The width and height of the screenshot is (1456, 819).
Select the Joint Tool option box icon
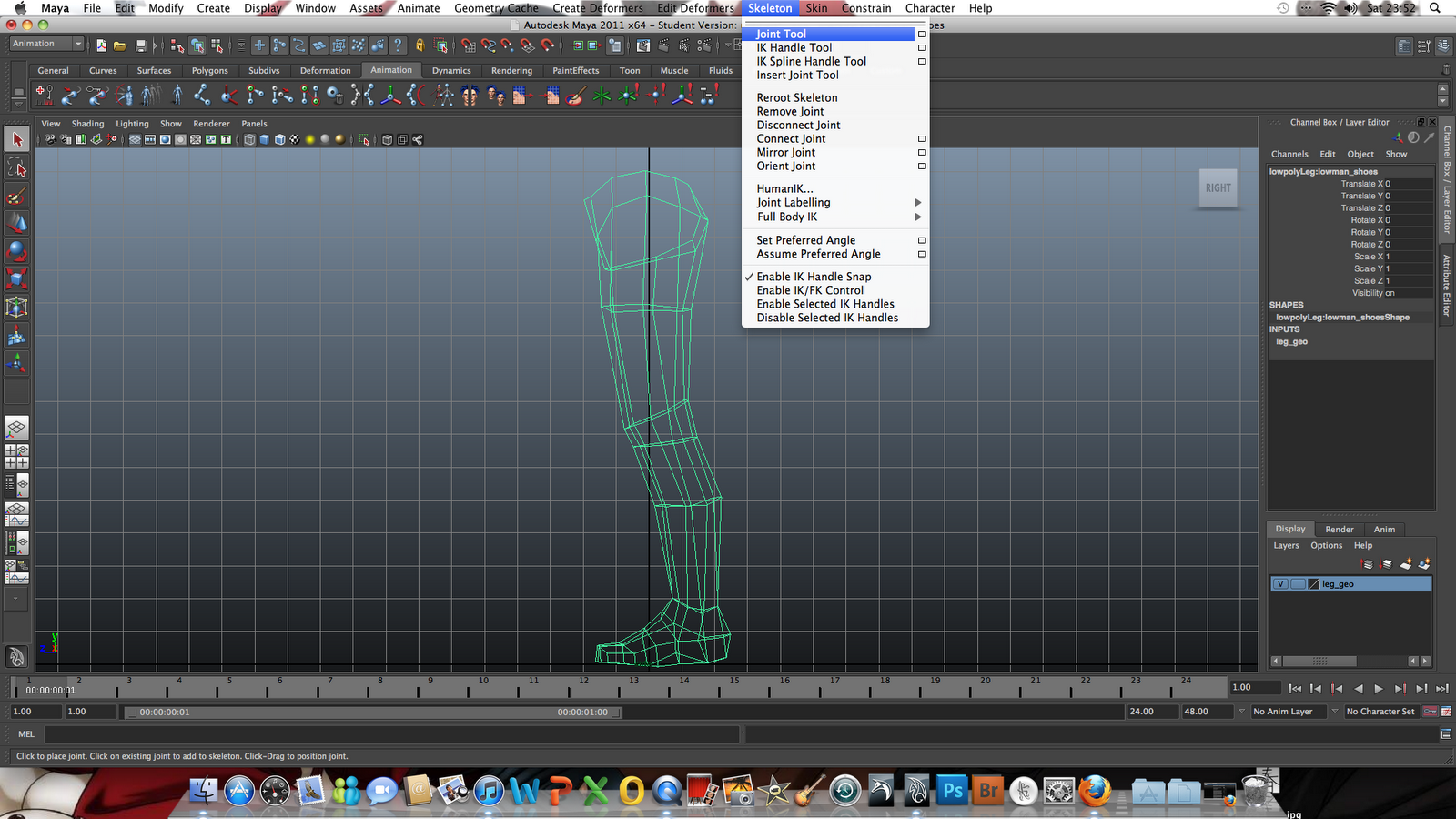(921, 33)
